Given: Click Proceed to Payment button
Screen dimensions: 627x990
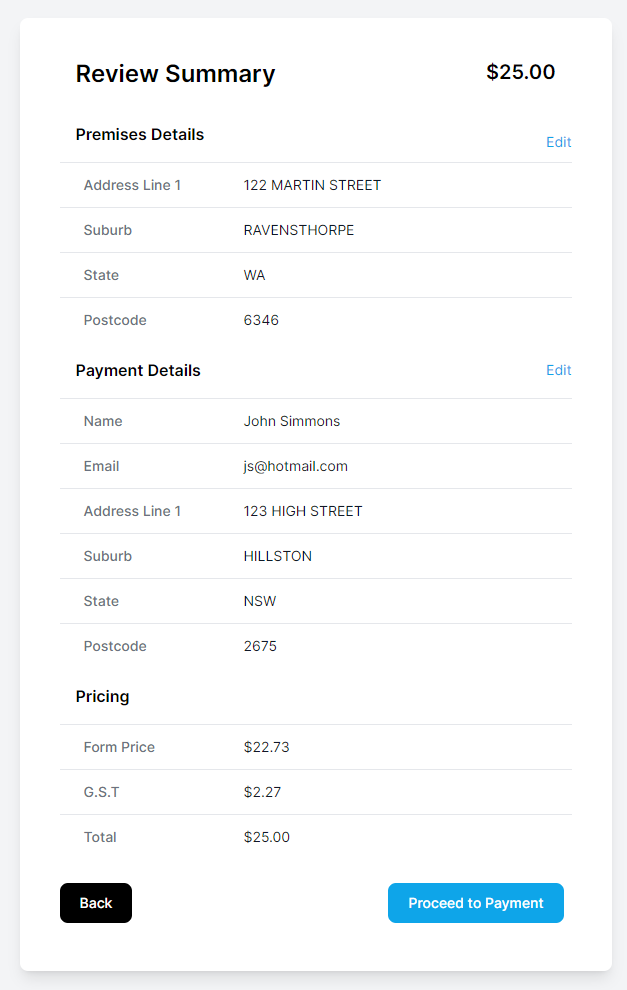Looking at the screenshot, I should coord(475,903).
